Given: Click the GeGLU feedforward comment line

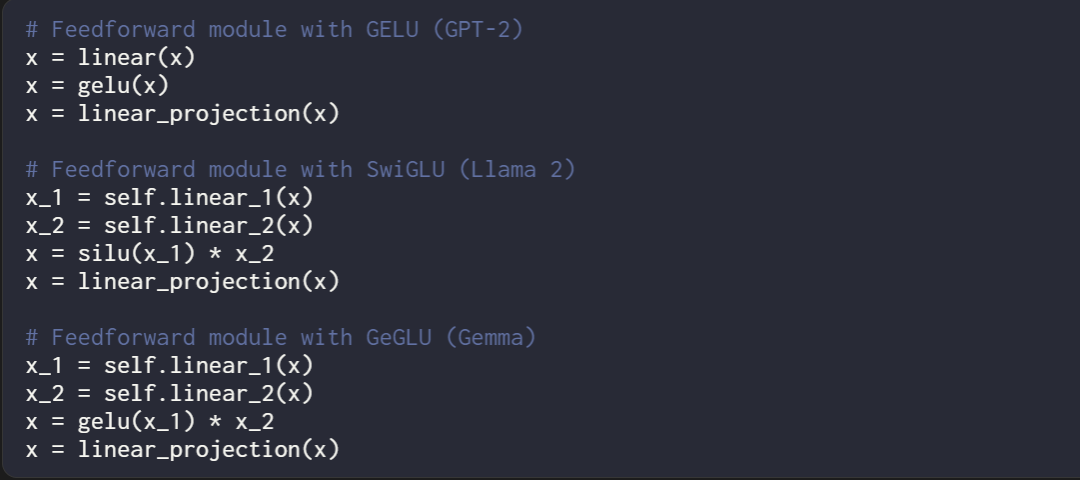Looking at the screenshot, I should tap(281, 338).
